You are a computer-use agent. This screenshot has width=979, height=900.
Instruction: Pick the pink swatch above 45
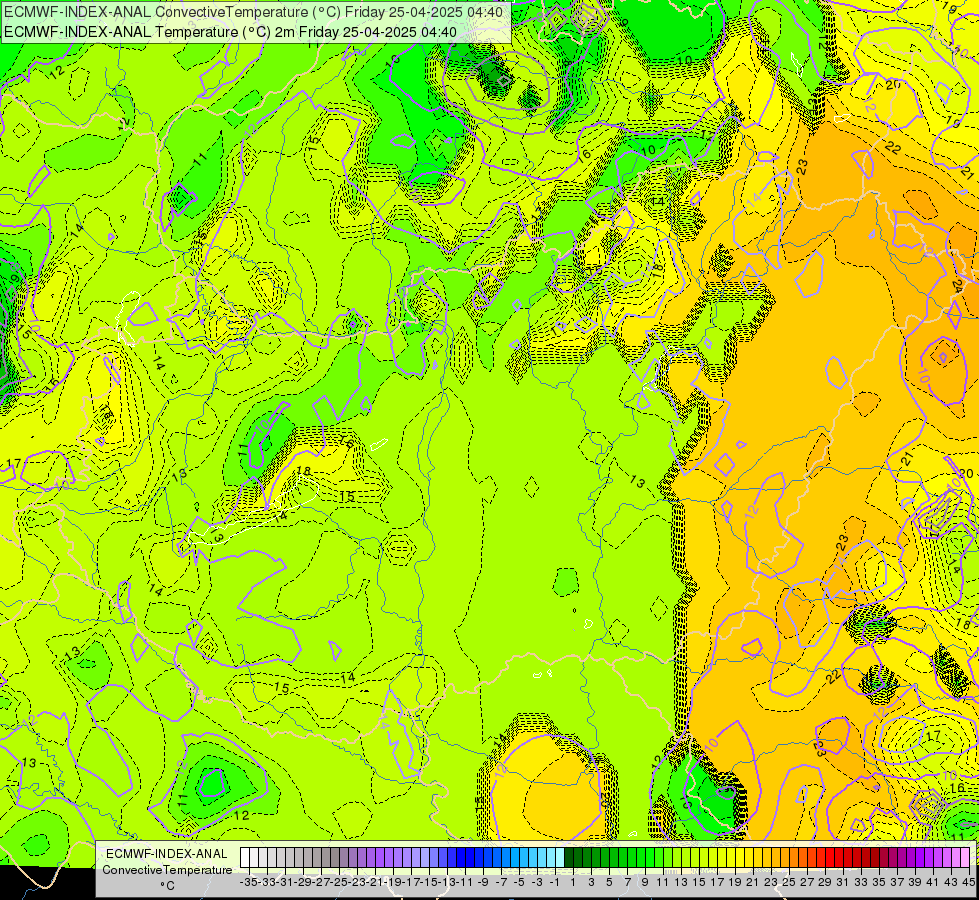click(965, 858)
